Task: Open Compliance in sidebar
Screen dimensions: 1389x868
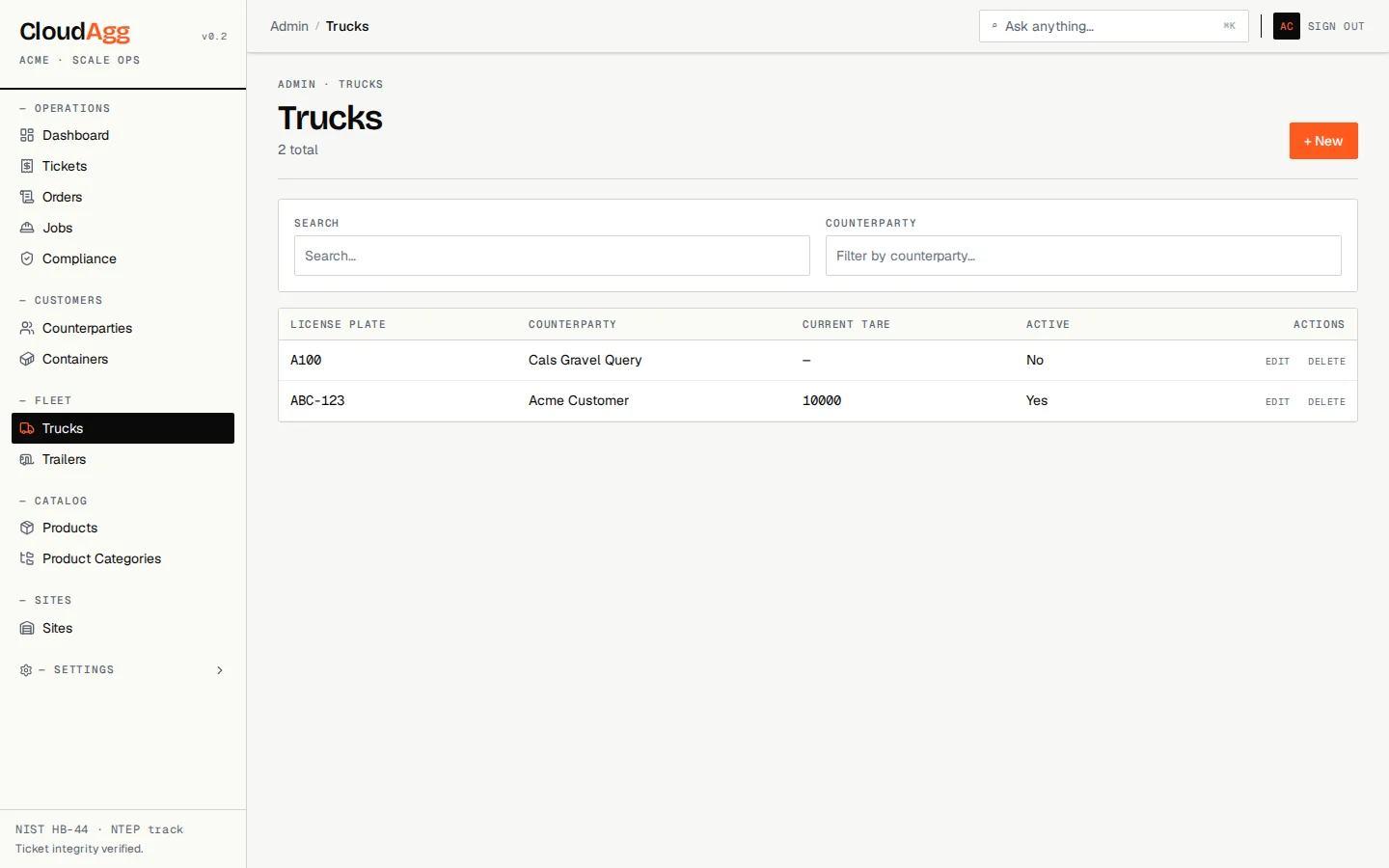Action: 123,258
